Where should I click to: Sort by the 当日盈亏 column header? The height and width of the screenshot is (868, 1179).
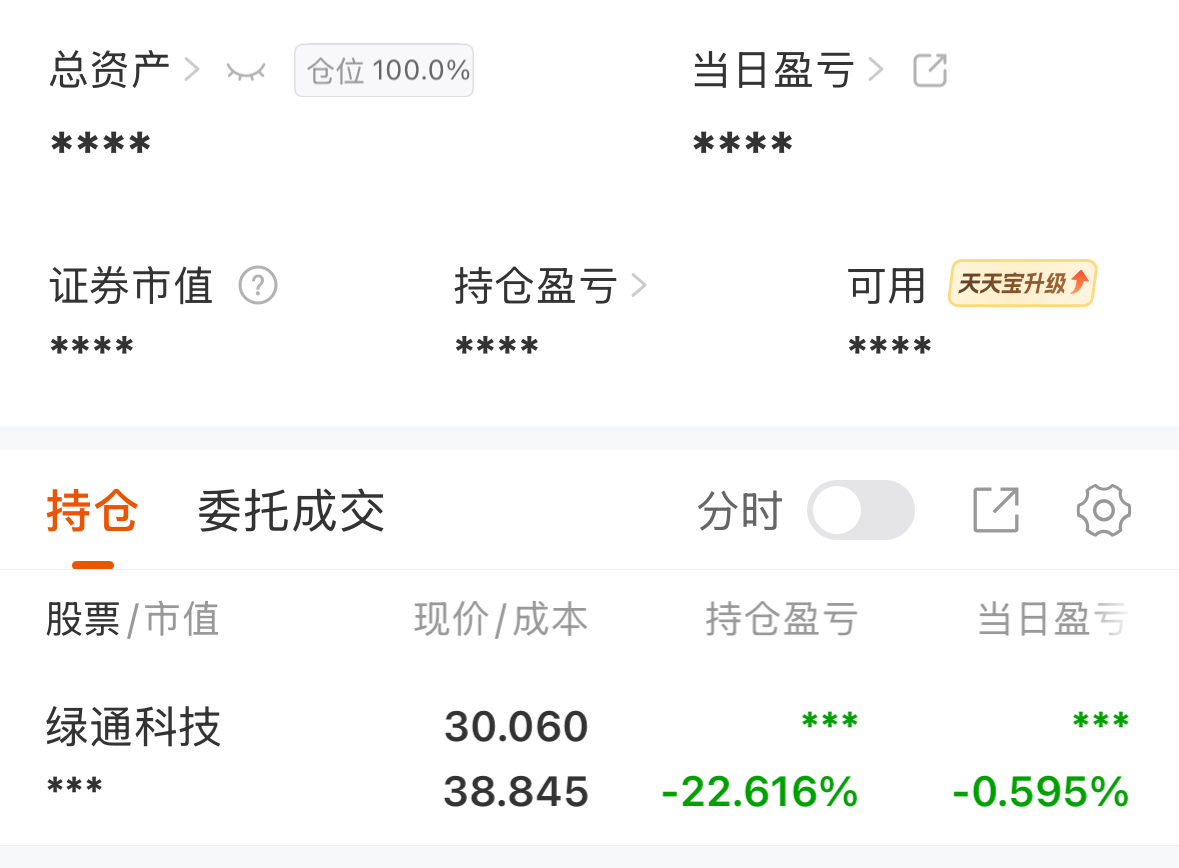click(1053, 620)
